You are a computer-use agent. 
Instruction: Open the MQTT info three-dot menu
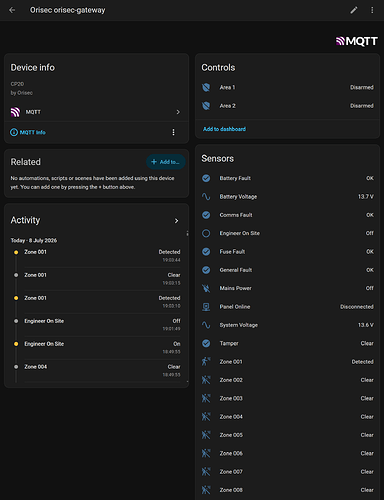coord(173,132)
